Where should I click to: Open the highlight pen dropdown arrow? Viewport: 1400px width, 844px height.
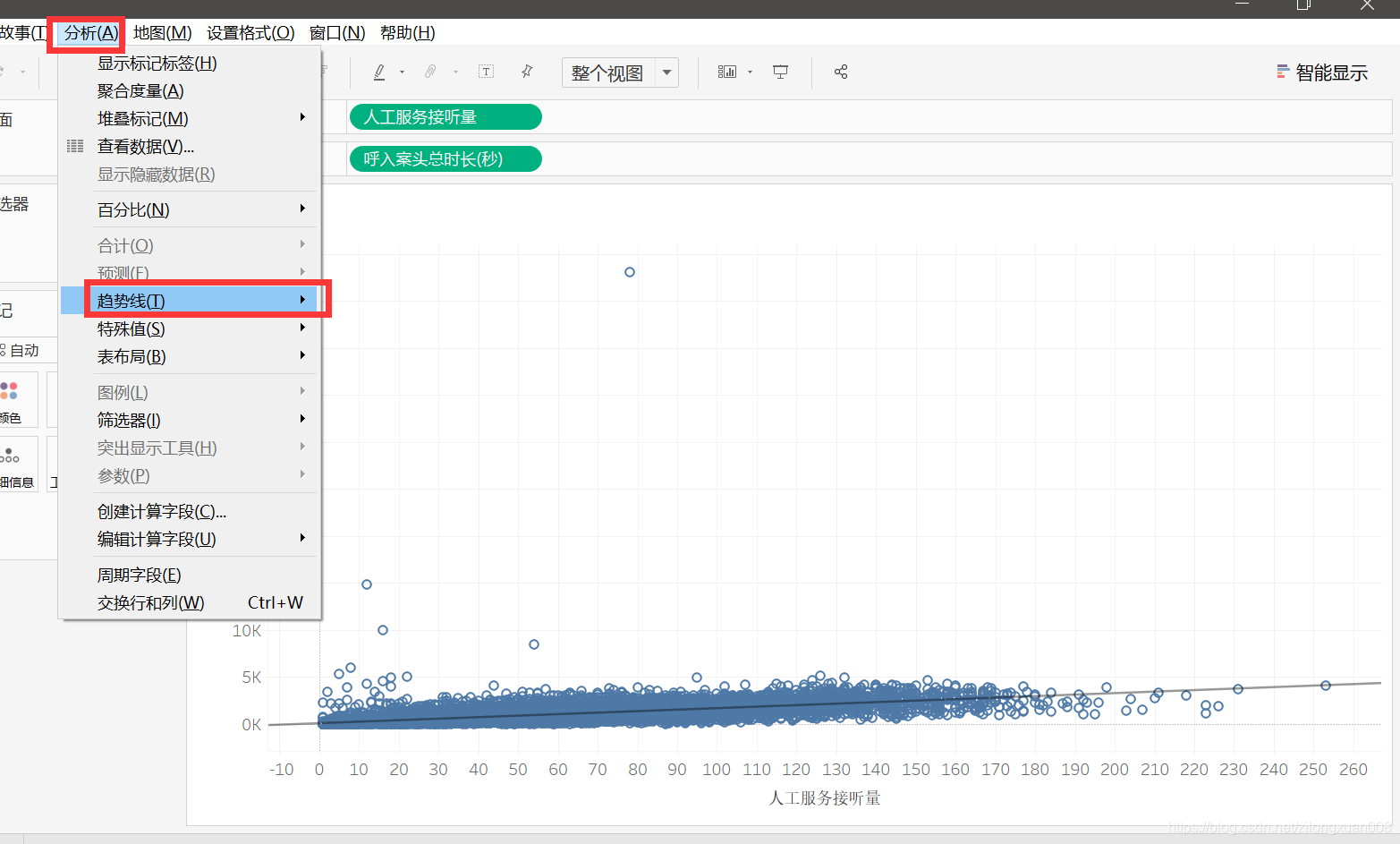pos(402,72)
